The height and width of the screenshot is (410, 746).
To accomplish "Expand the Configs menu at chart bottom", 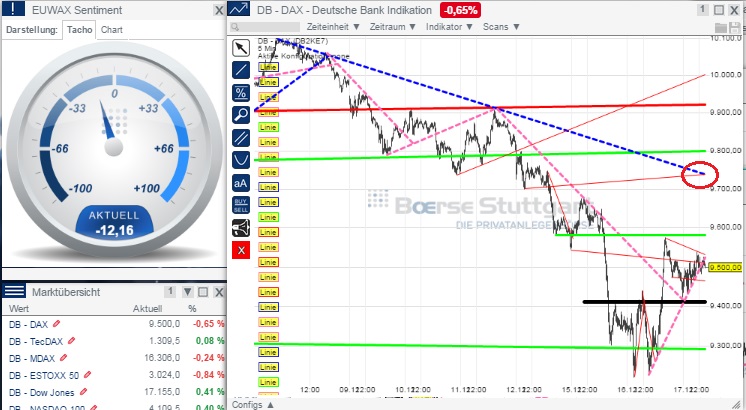I will [253, 405].
